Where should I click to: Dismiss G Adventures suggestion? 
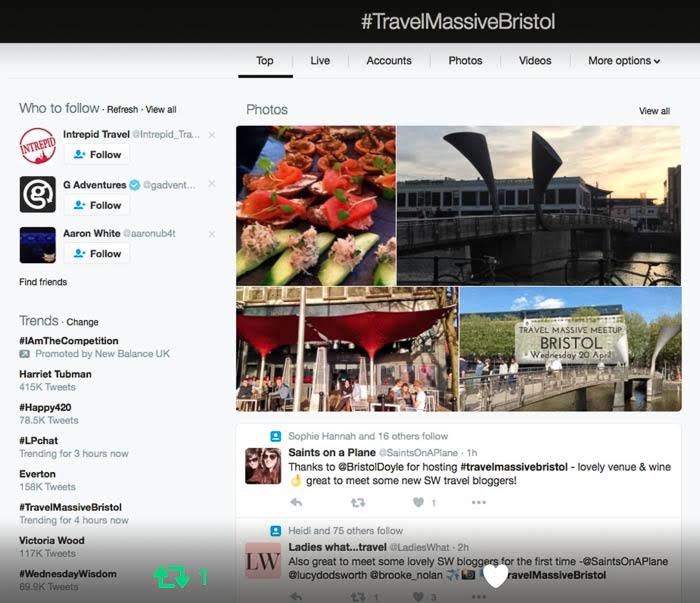coord(212,184)
